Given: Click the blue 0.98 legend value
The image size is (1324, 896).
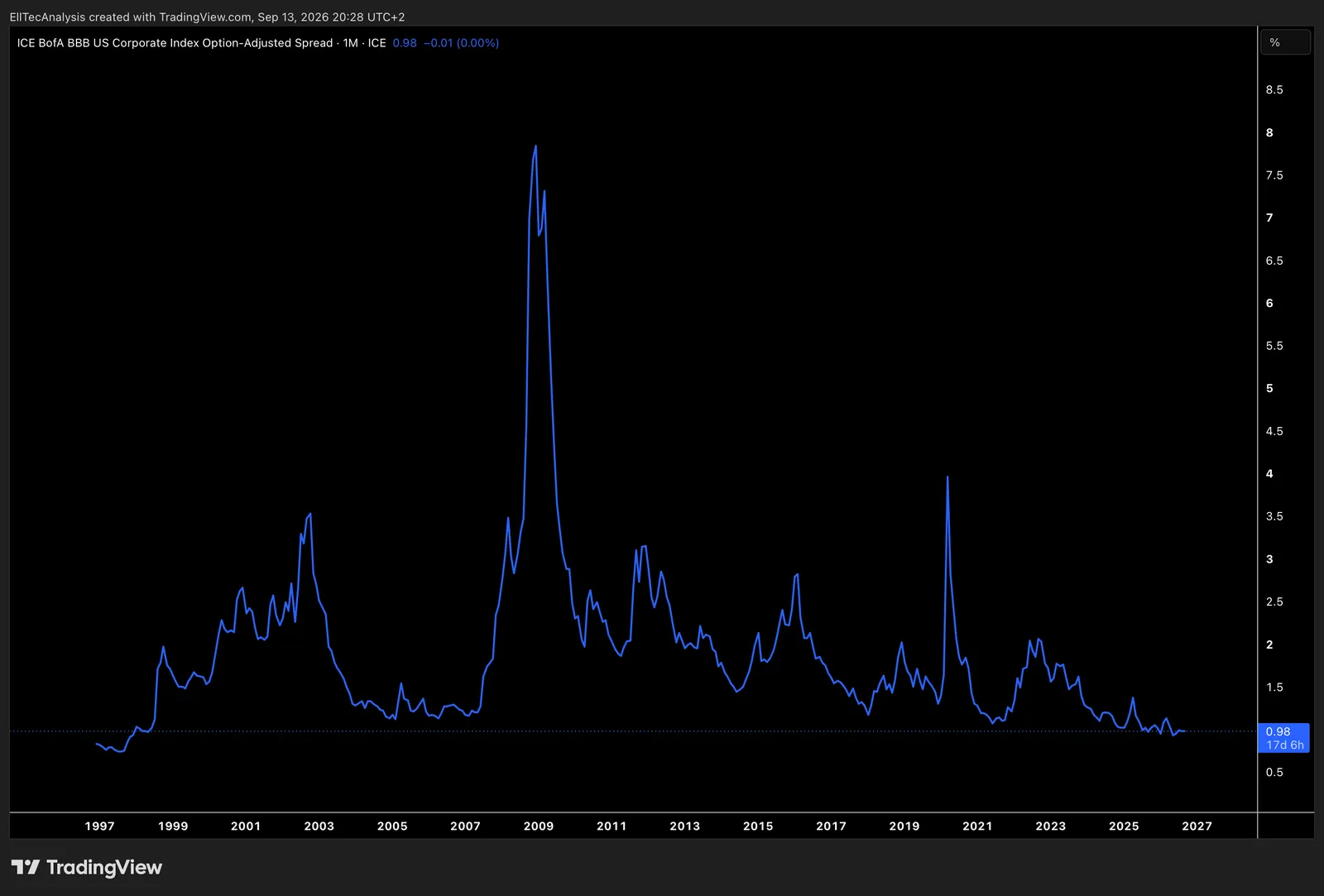Looking at the screenshot, I should 405,43.
